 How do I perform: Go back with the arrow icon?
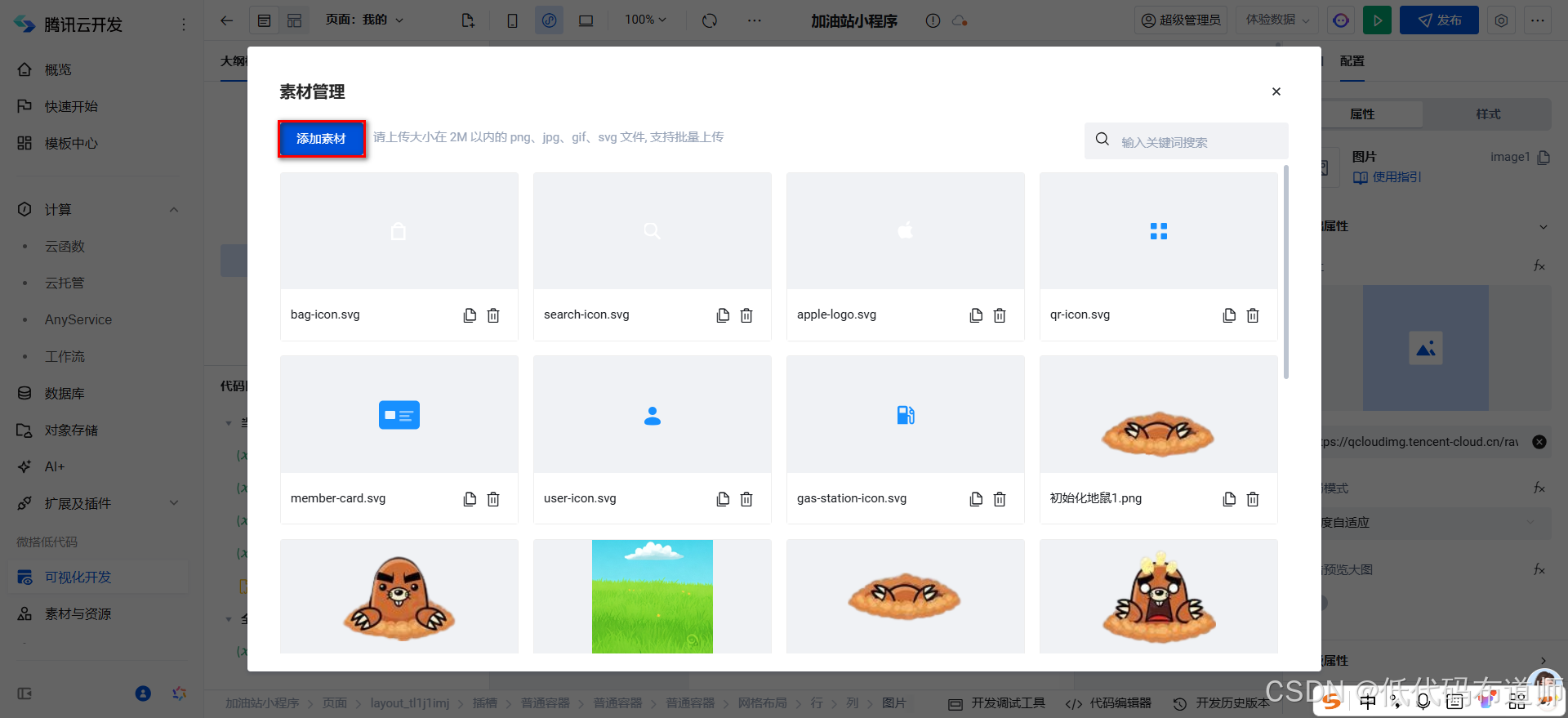[x=227, y=20]
